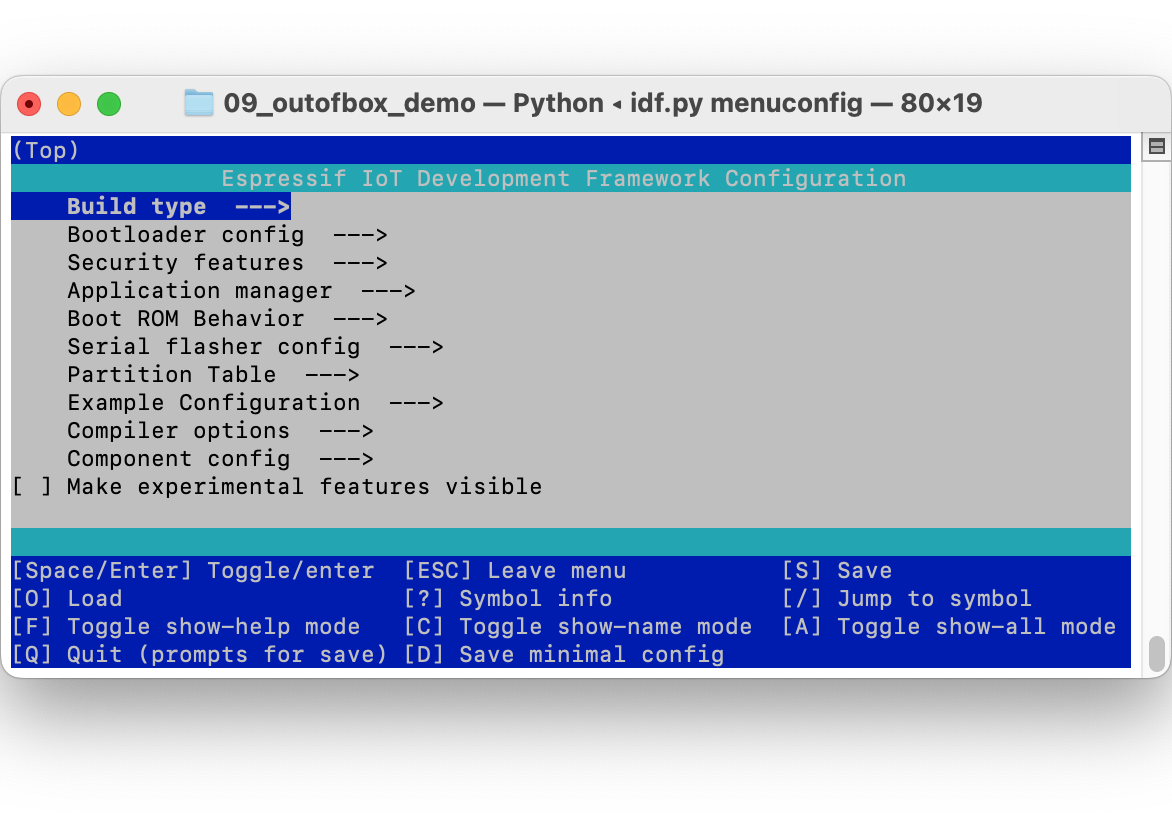Click the [C] Toggle show-name mode hint
The width and height of the screenshot is (1172, 826).
578,627
